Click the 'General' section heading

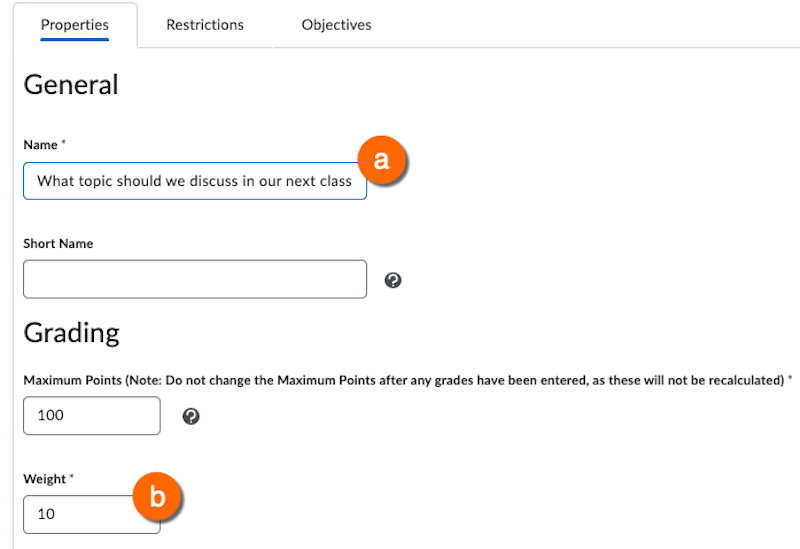[71, 85]
